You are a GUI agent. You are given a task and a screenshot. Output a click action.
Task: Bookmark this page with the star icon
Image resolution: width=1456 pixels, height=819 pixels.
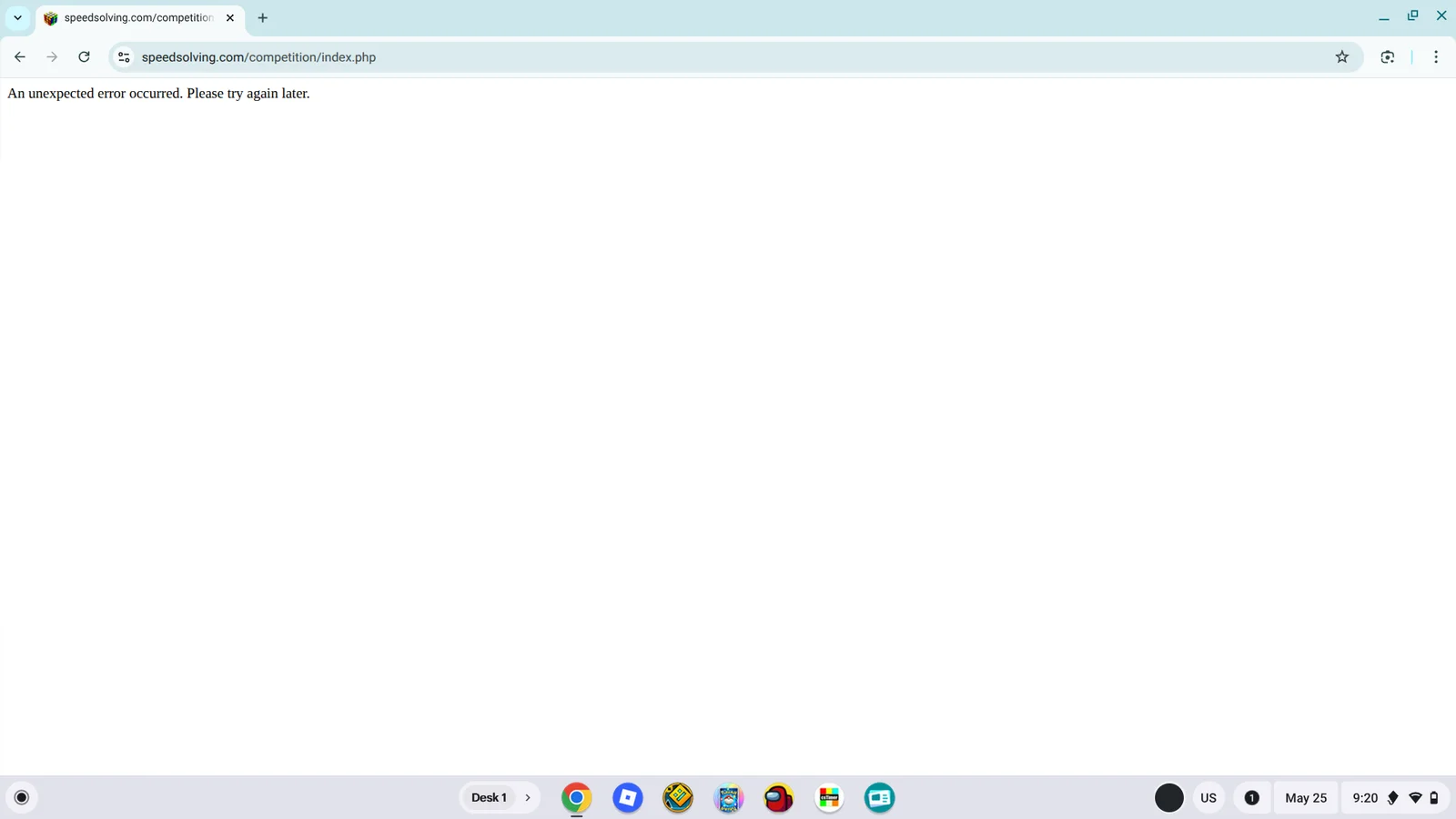point(1342,56)
